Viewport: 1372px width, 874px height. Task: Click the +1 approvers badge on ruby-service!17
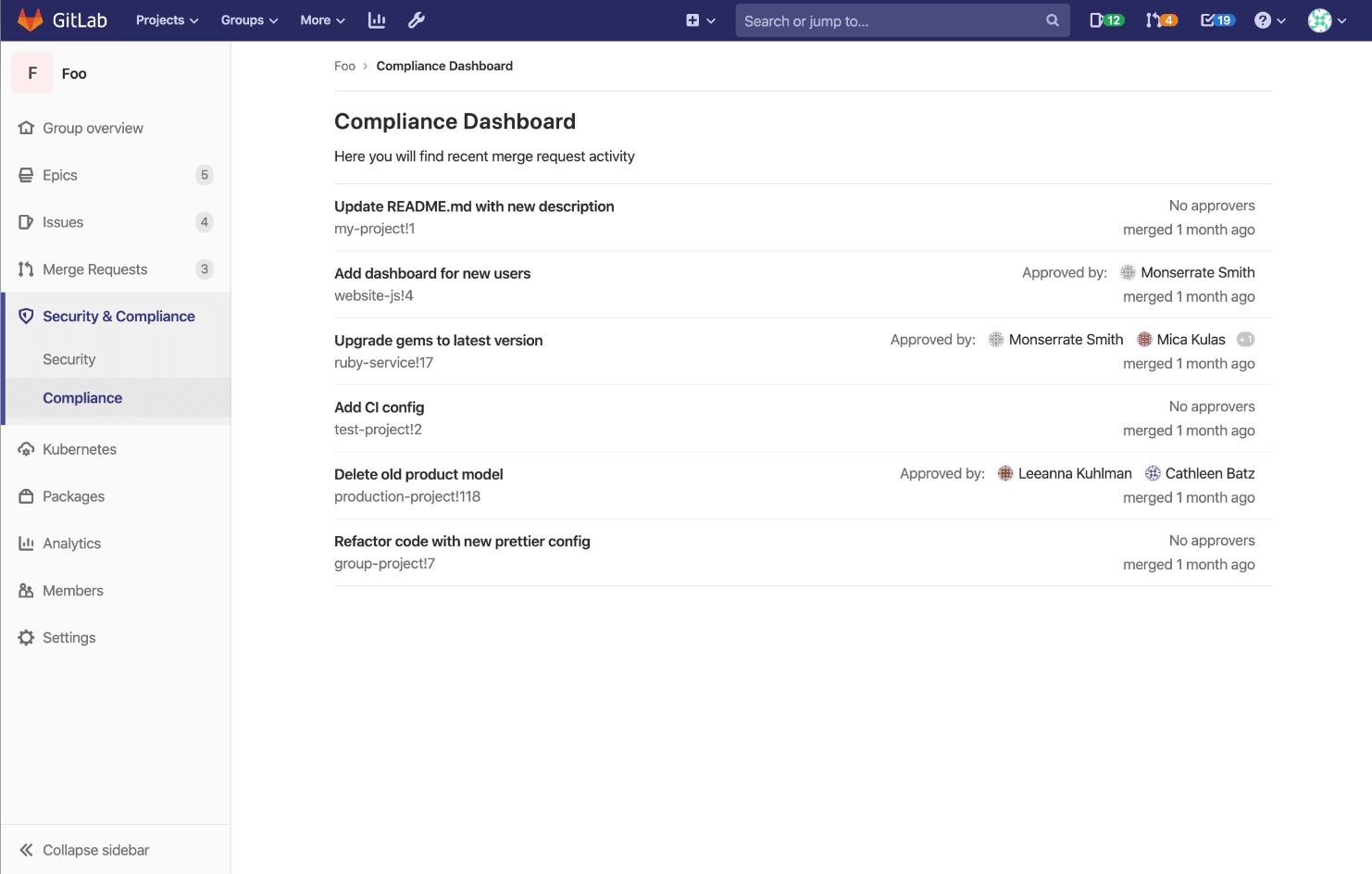pyautogui.click(x=1246, y=339)
